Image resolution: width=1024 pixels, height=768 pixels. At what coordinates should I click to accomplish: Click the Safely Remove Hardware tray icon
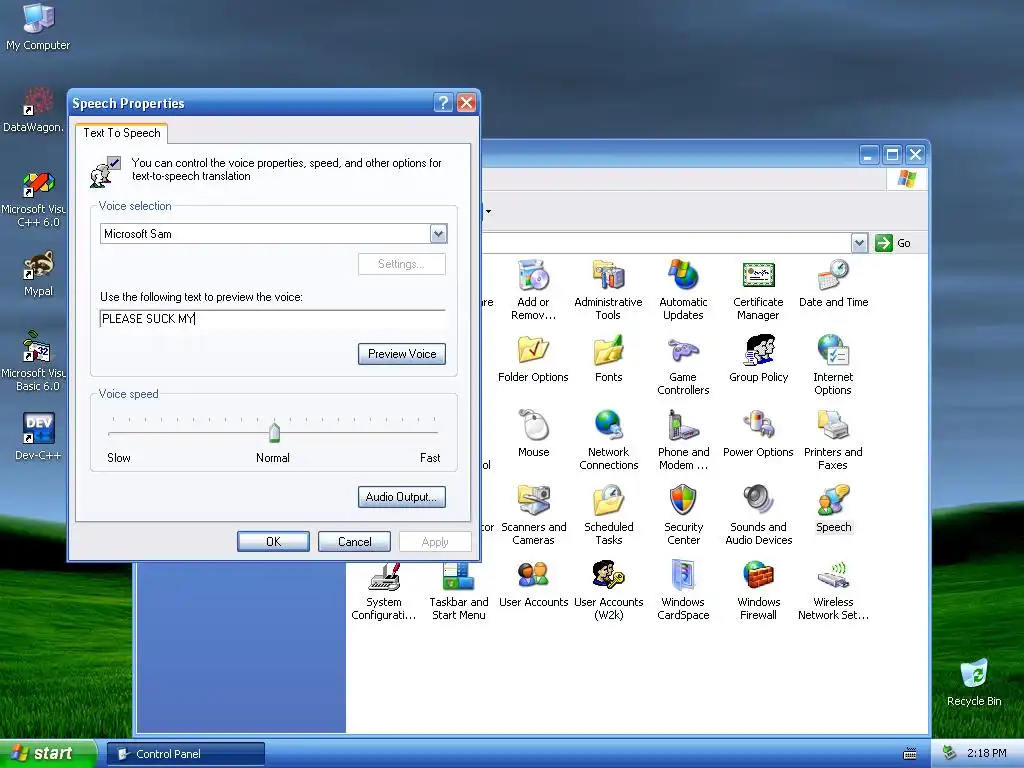point(950,754)
